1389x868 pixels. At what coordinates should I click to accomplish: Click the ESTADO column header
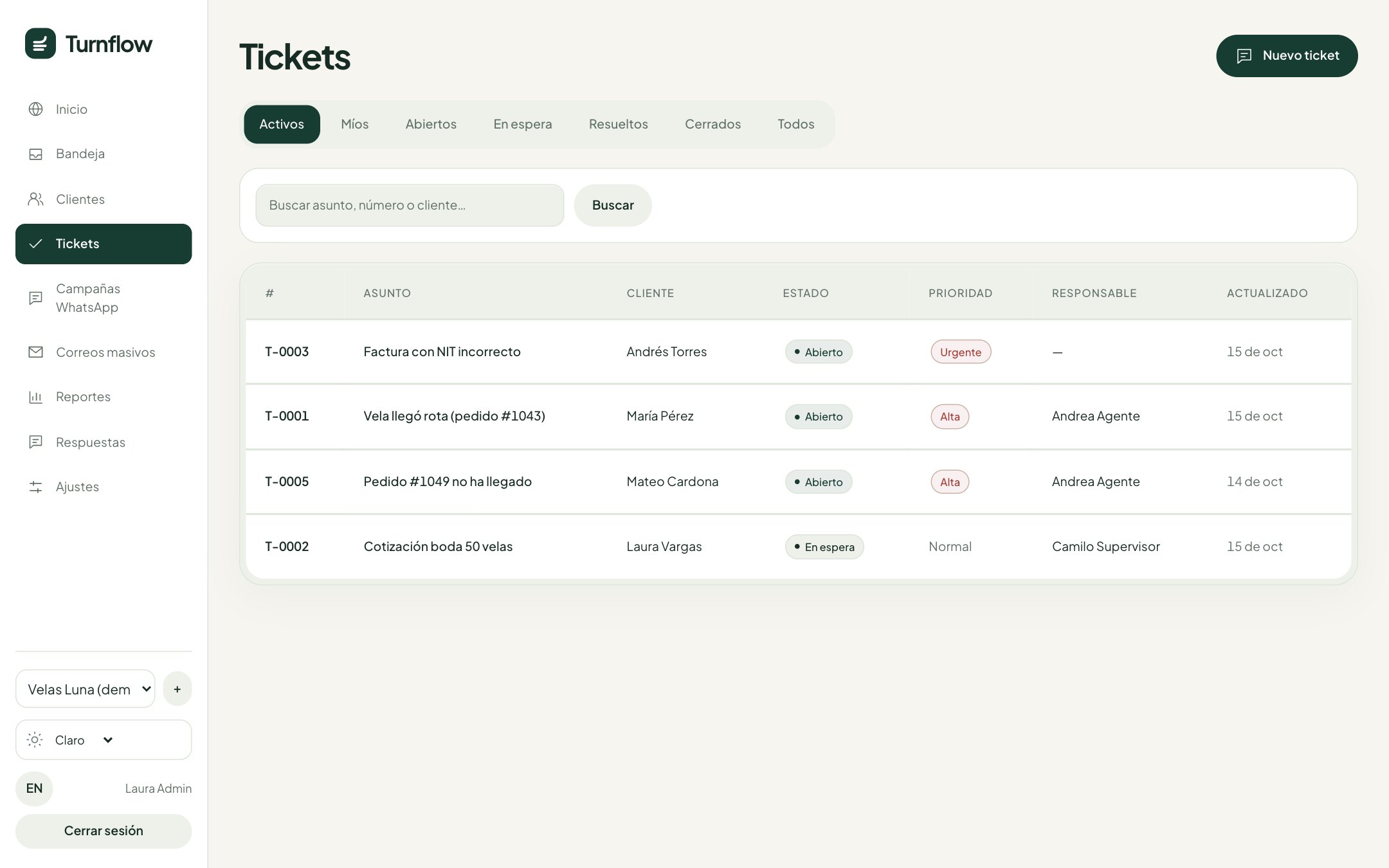point(805,293)
